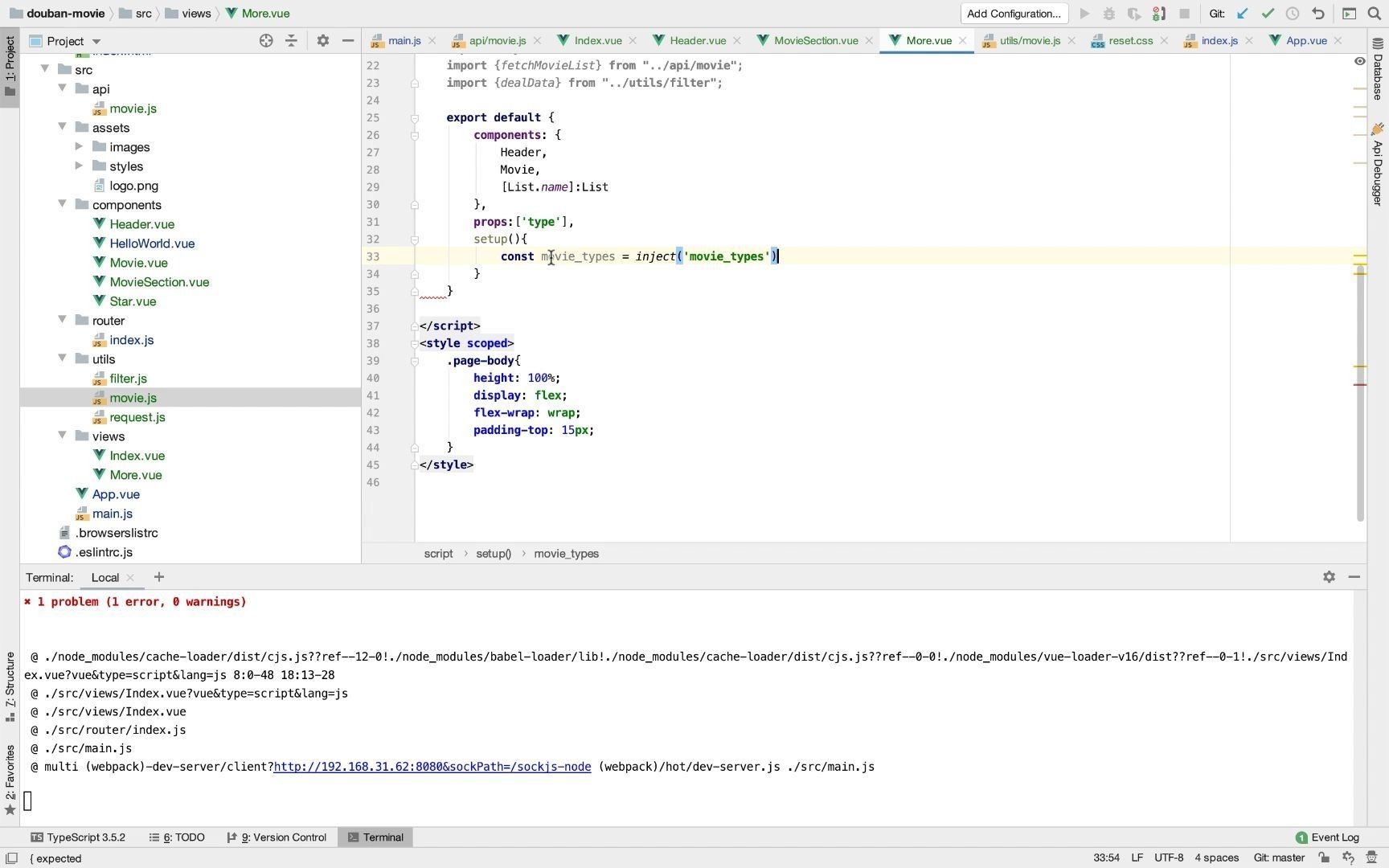The image size is (1389, 868).
Task: Toggle fold marker on line 39 .page-body
Action: 415,362
